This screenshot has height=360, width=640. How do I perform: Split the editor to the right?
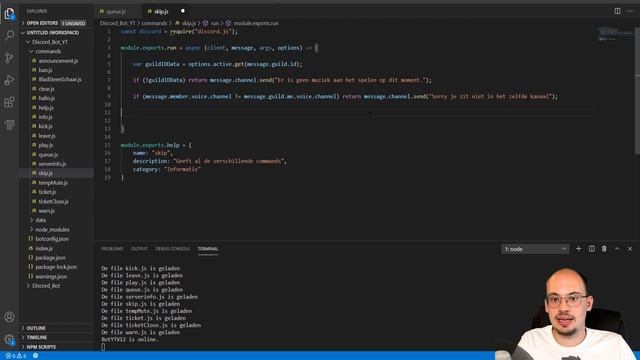pyautogui.click(x=617, y=11)
